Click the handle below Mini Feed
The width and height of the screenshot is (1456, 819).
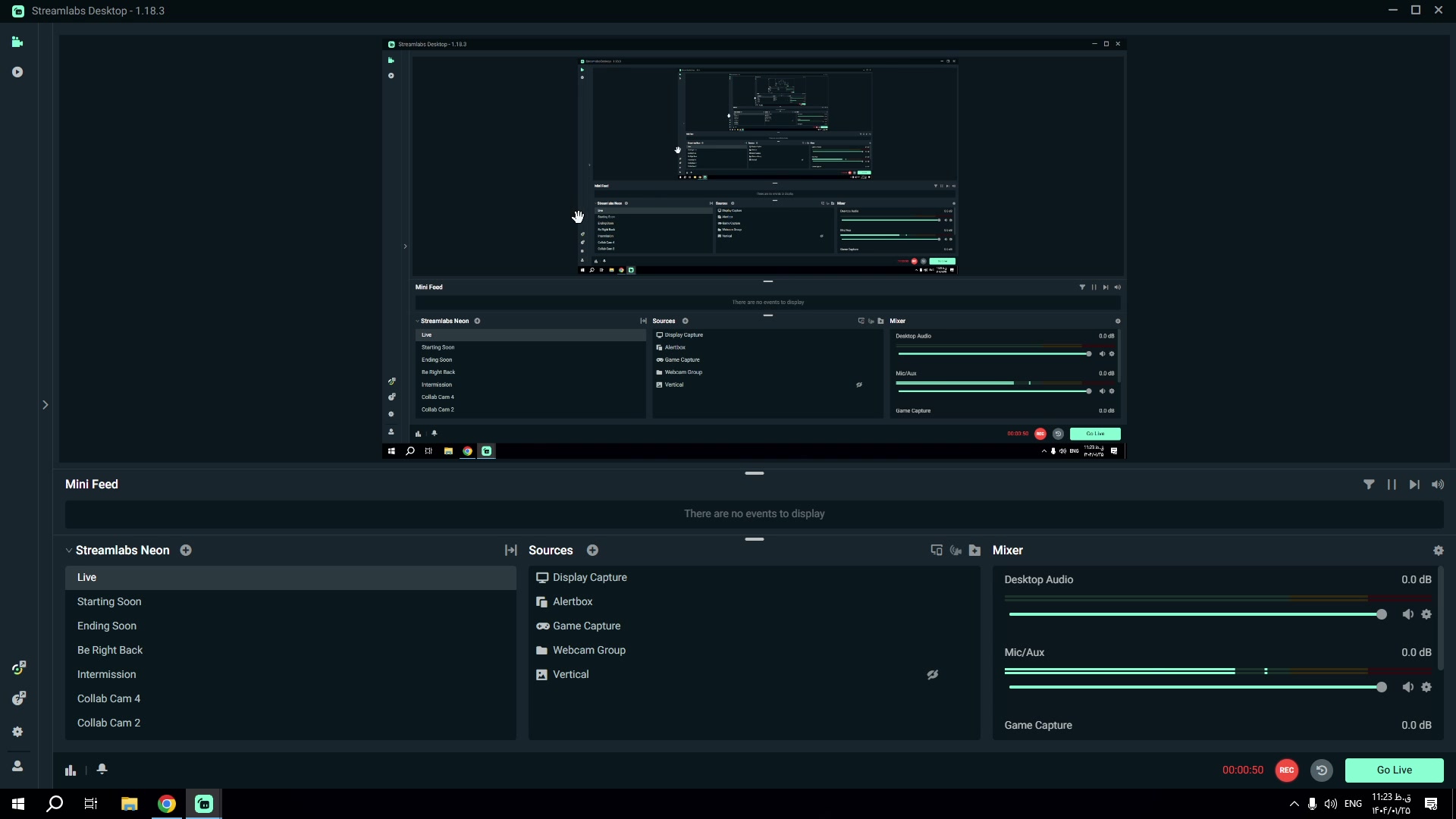click(755, 539)
